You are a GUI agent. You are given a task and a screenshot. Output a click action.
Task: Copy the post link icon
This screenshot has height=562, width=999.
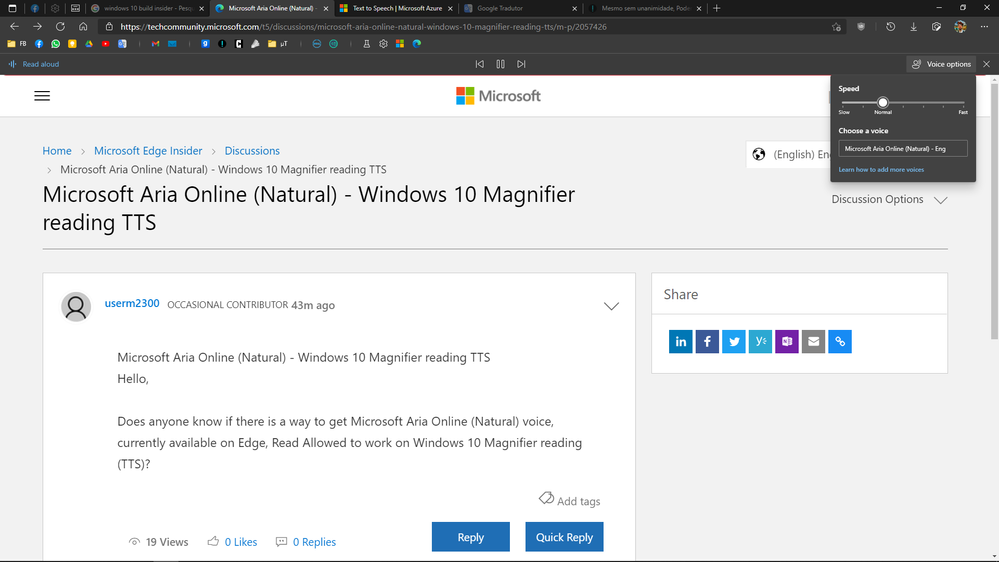[840, 342]
